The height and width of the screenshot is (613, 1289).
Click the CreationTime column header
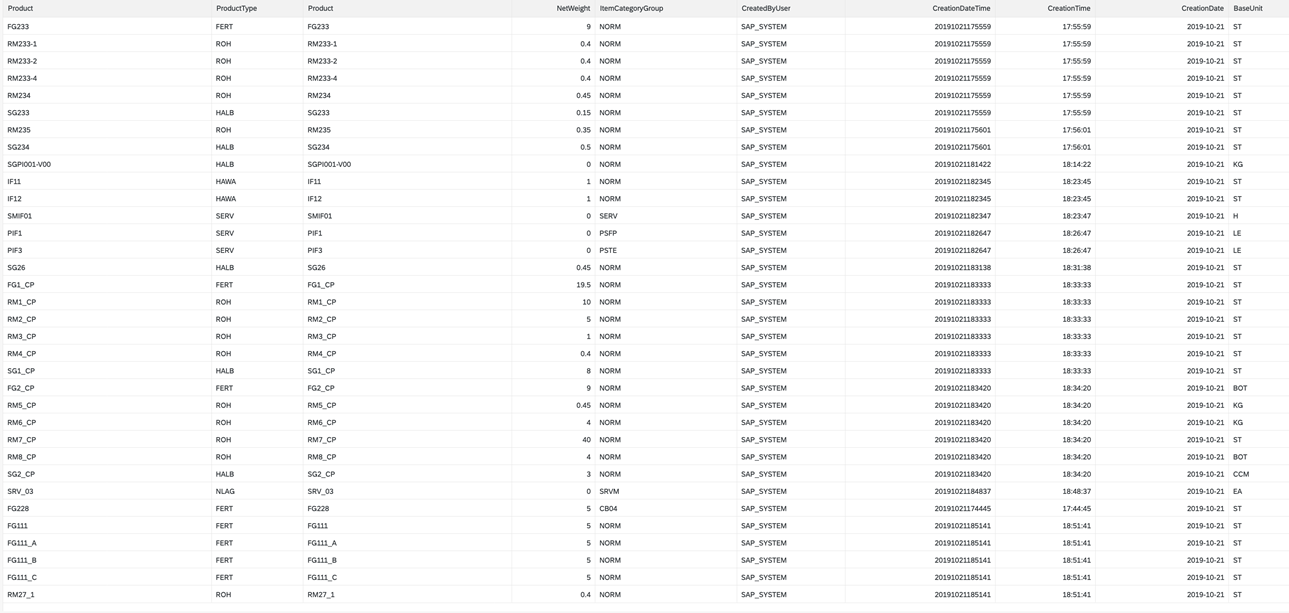[x=1069, y=8]
